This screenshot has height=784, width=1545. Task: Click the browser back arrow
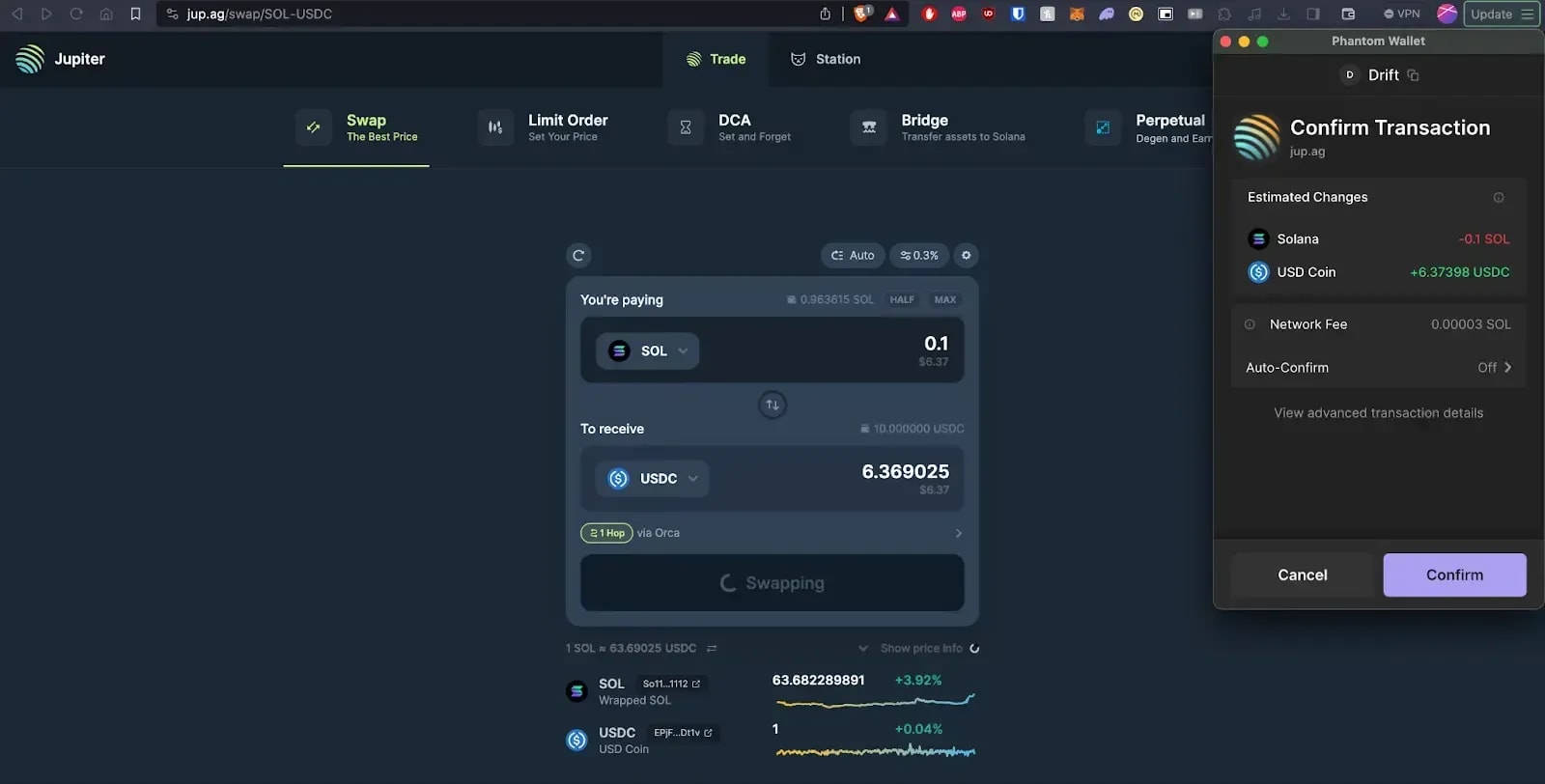16,14
